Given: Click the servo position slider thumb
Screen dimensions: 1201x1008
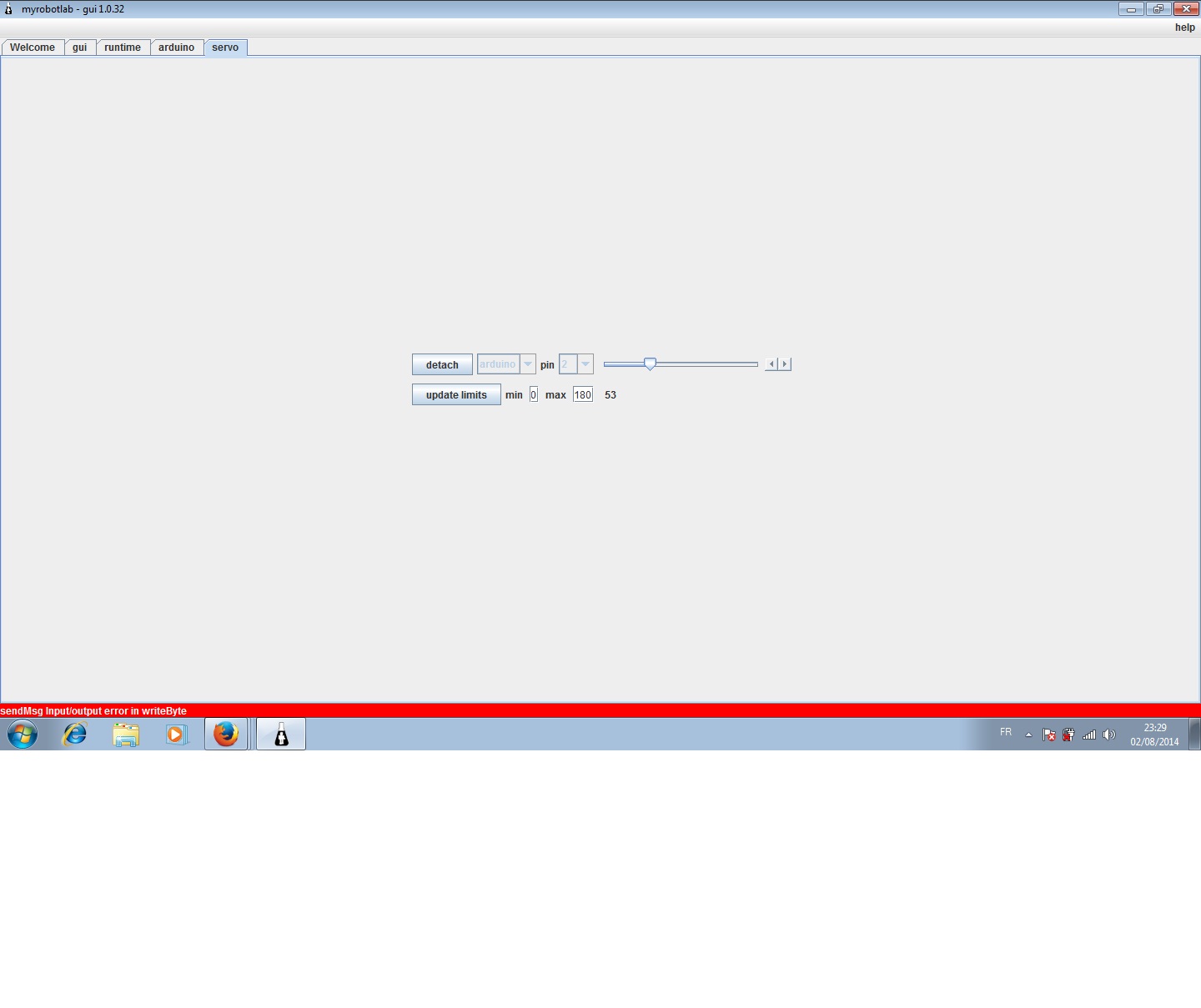Looking at the screenshot, I should pos(650,364).
